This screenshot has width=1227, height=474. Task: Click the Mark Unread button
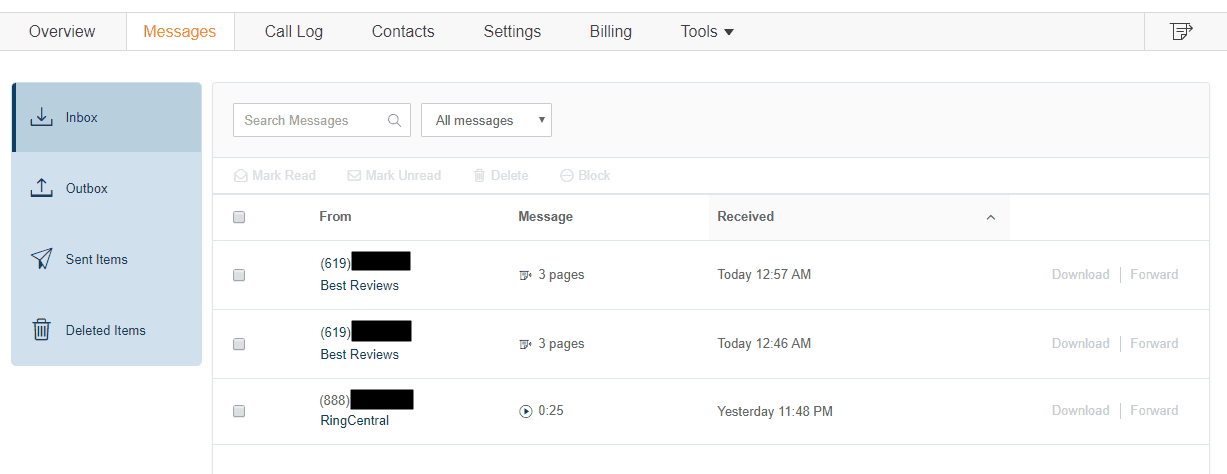click(394, 175)
